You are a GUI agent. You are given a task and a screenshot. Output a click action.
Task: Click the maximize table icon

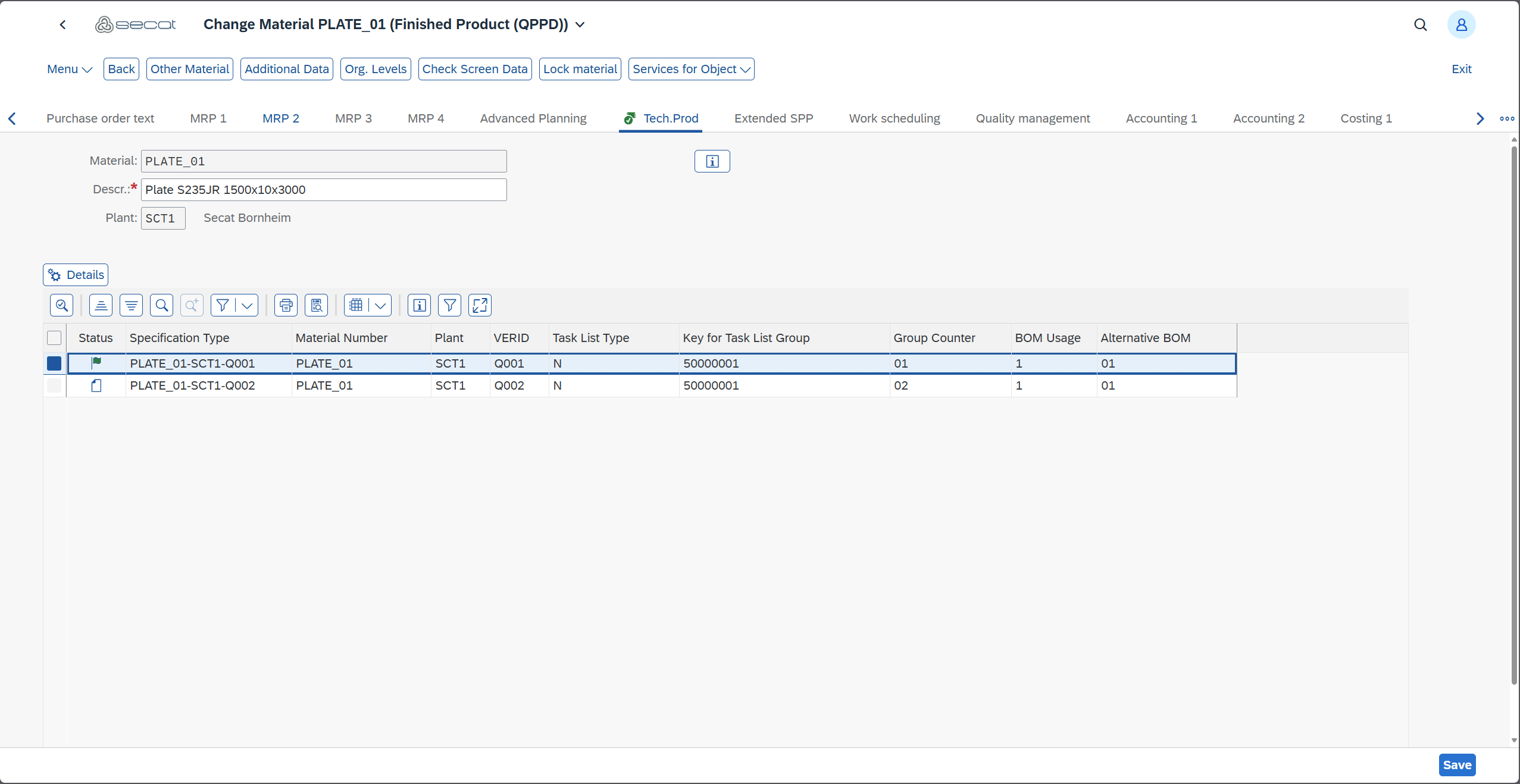[480, 306]
